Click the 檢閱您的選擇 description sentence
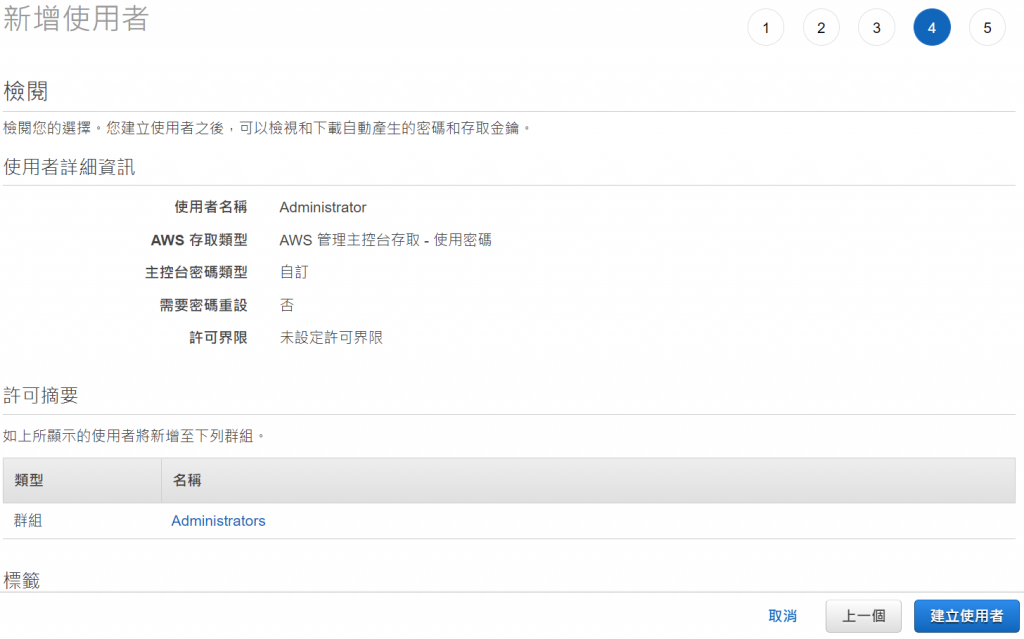 tap(266, 128)
